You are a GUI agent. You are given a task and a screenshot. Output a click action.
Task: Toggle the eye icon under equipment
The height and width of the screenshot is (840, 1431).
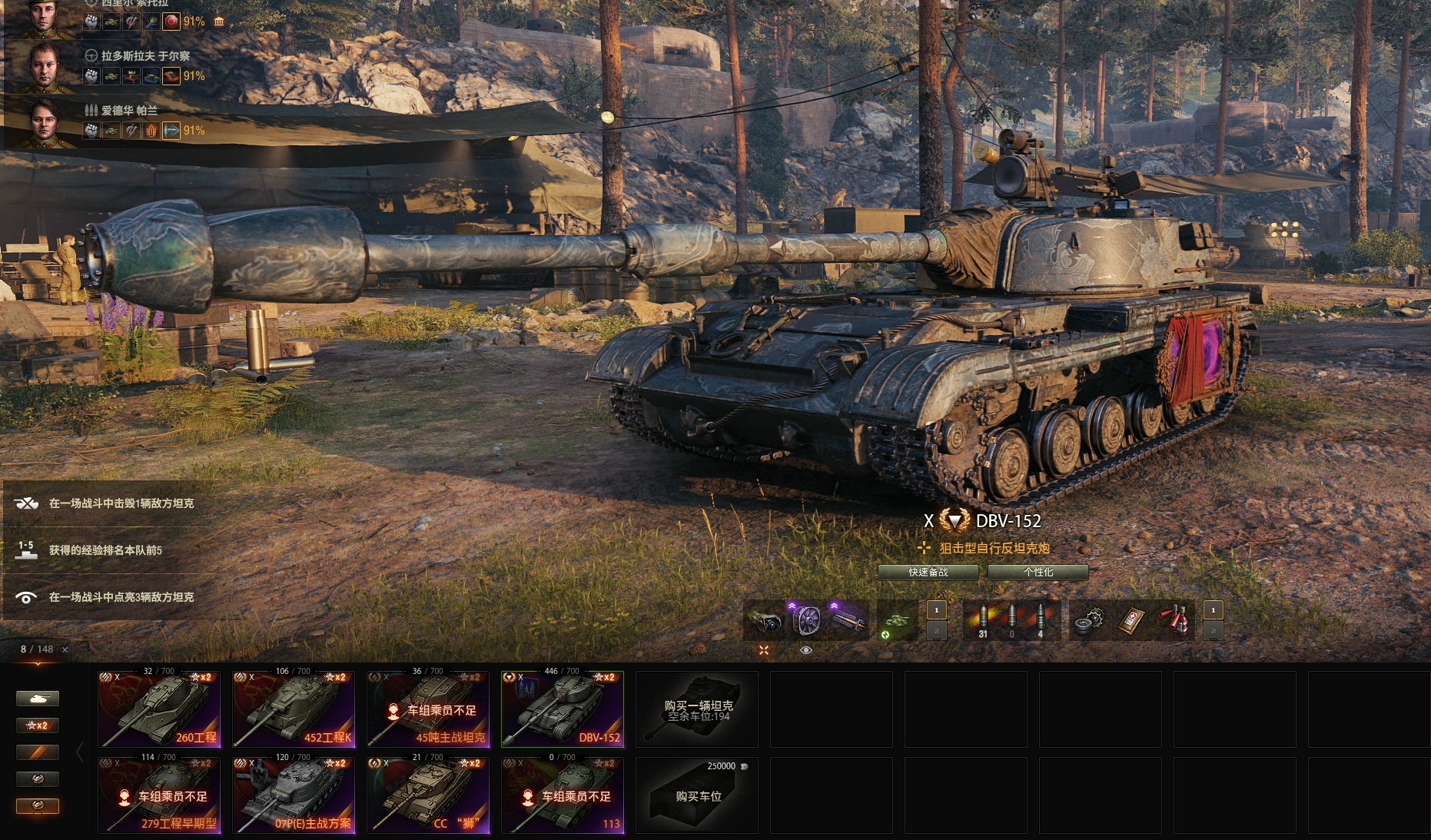805,650
